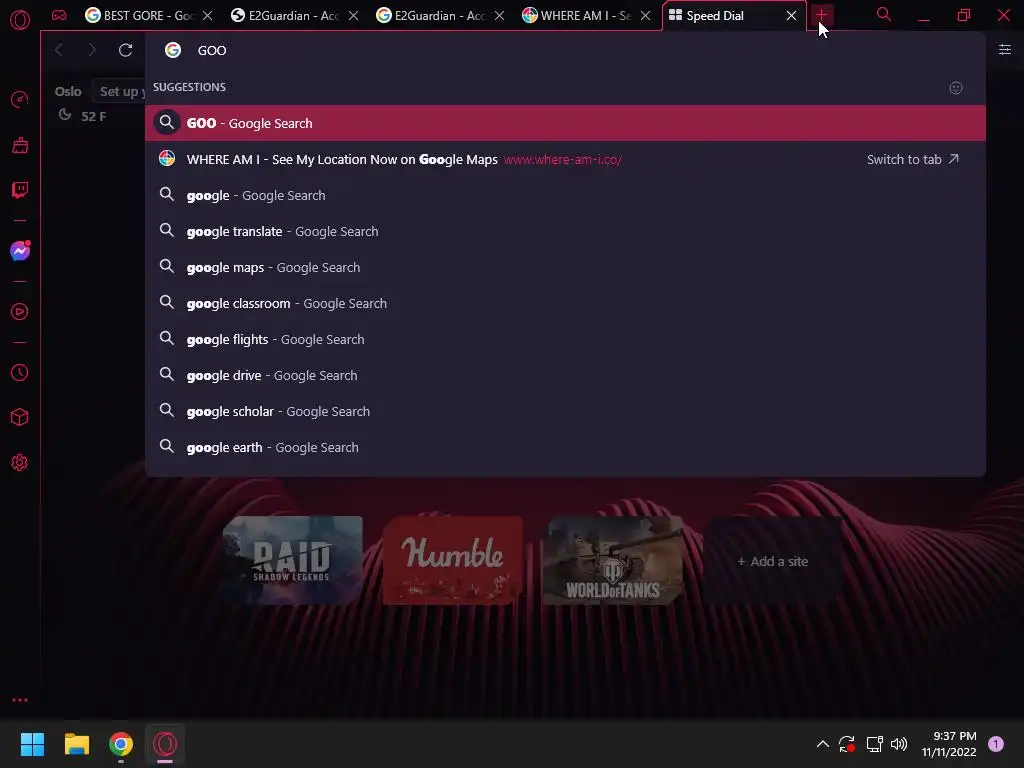Open Settings gear icon in sidebar
This screenshot has width=1024, height=768.
(x=20, y=462)
